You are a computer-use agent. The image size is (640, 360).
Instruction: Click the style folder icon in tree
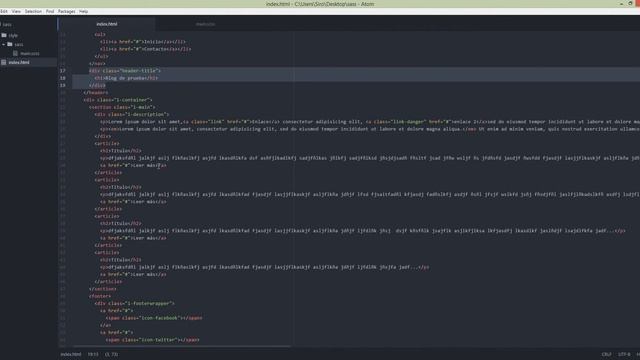[x=4, y=36]
